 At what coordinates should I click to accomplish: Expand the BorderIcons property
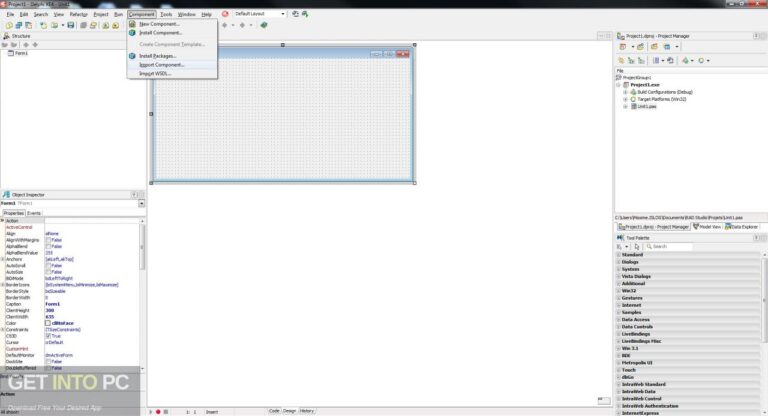tap(3, 285)
